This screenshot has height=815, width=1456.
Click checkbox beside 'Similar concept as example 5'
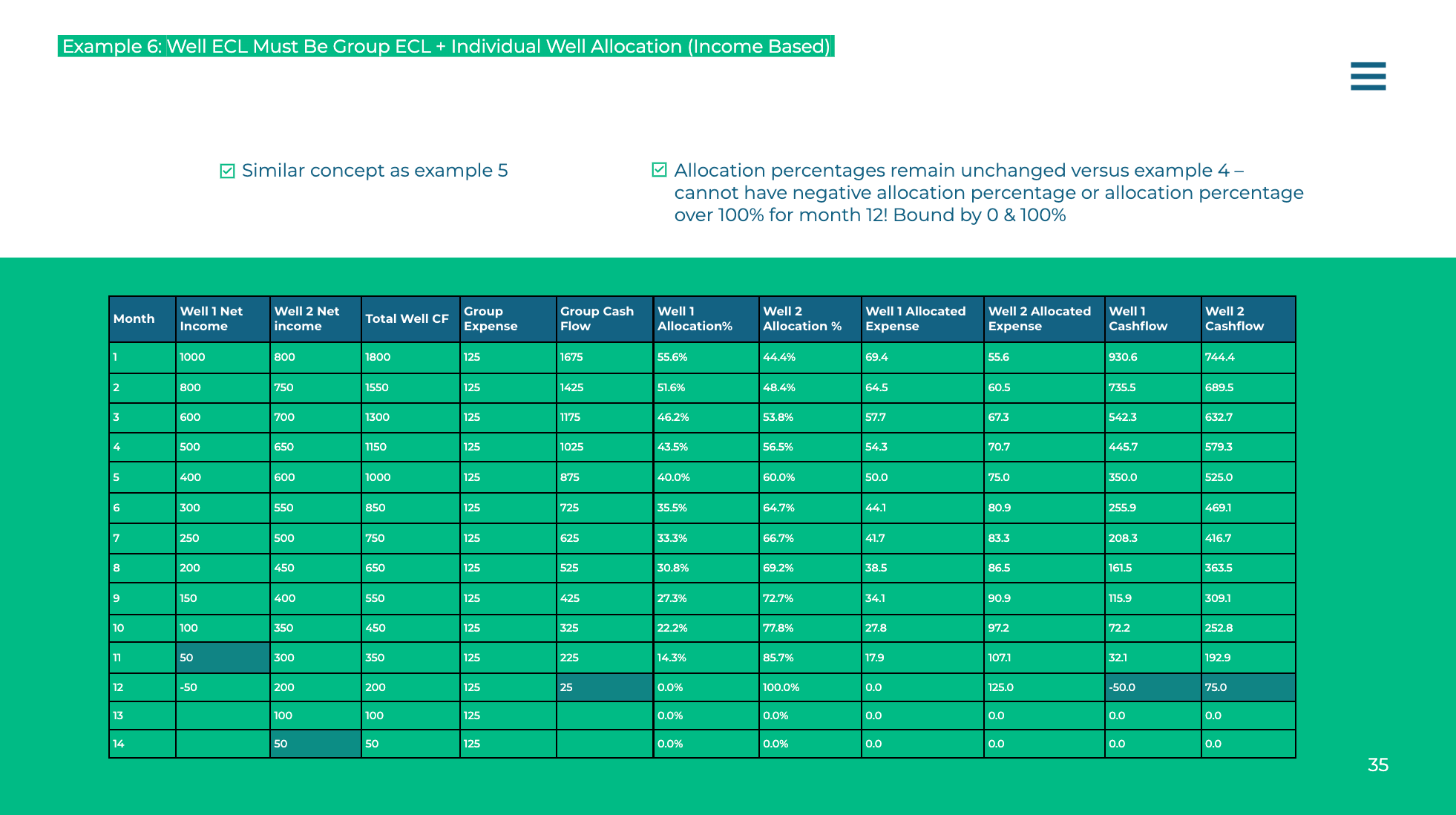(x=227, y=171)
